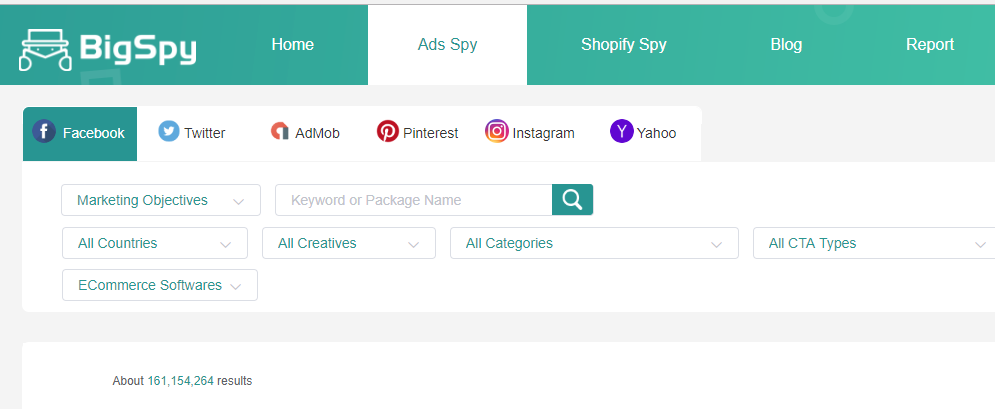The image size is (995, 409).
Task: Click the Instagram camera icon
Action: [x=497, y=131]
